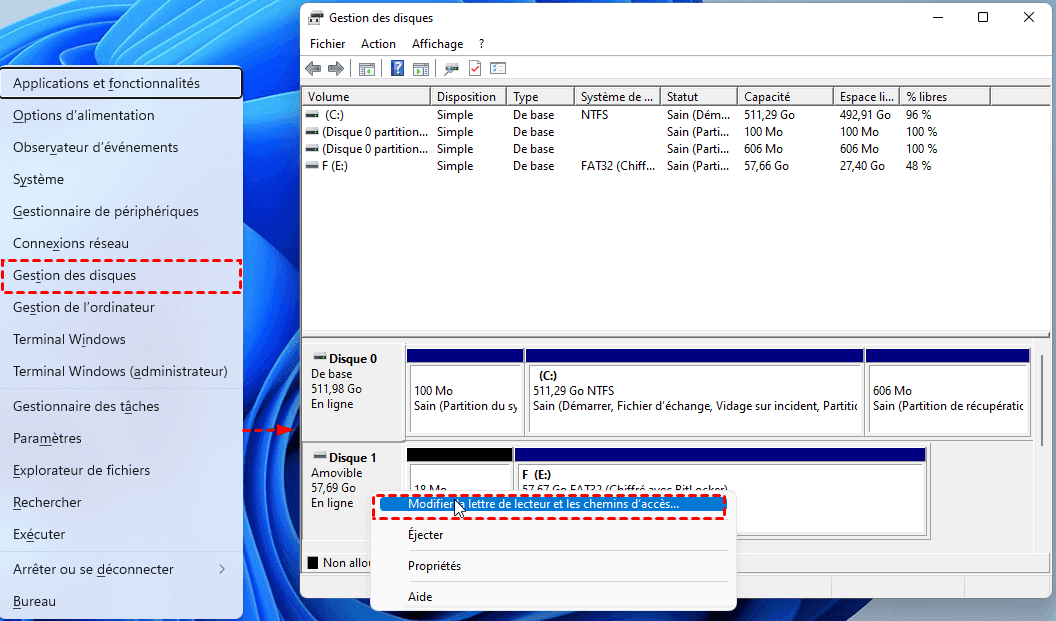
Task: Select the Disque 0 partition row with 100 Mo
Action: point(647,132)
